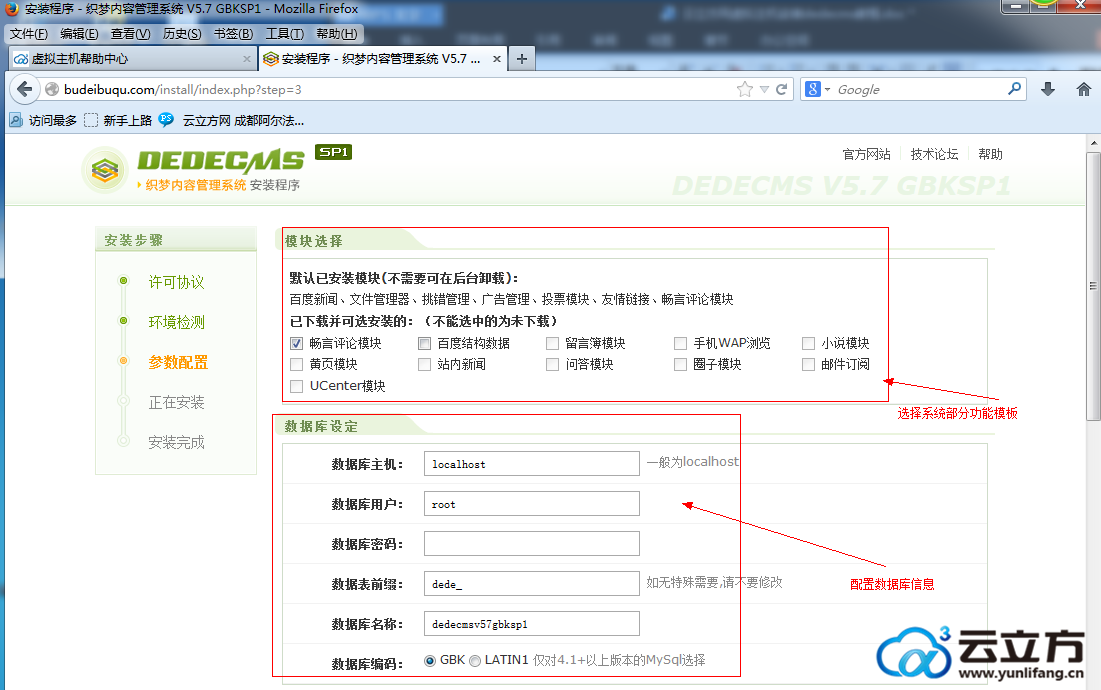Click the search magnifier icon
The image size is (1101, 690).
click(x=1014, y=88)
